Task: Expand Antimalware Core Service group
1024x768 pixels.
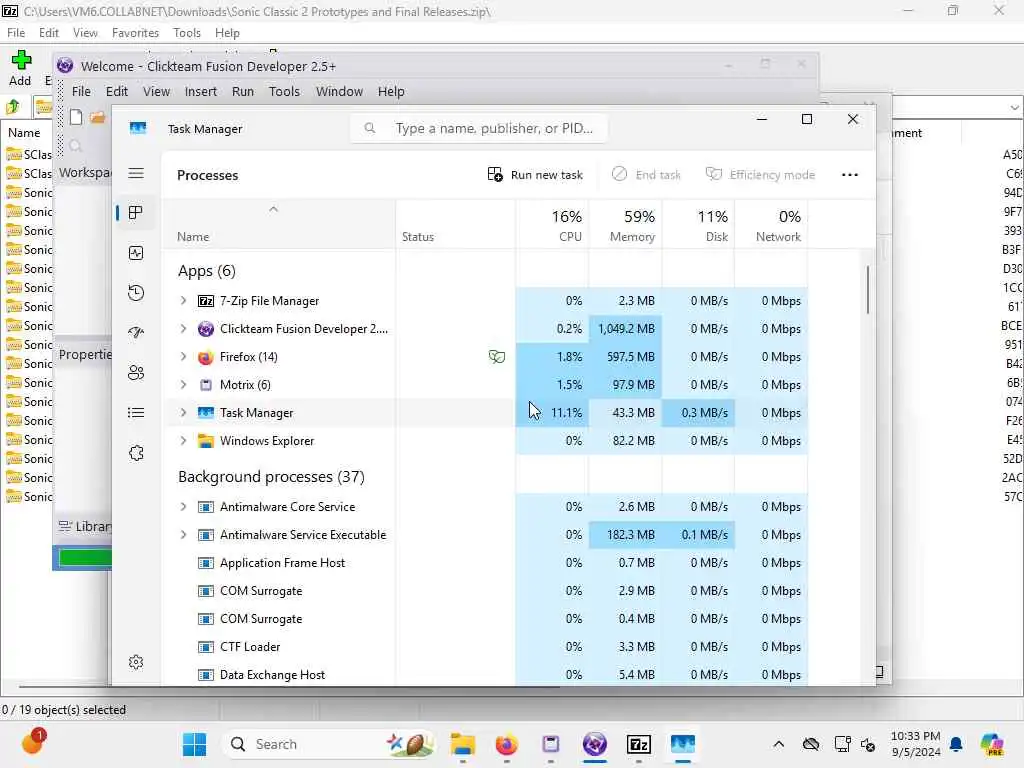Action: point(184,507)
